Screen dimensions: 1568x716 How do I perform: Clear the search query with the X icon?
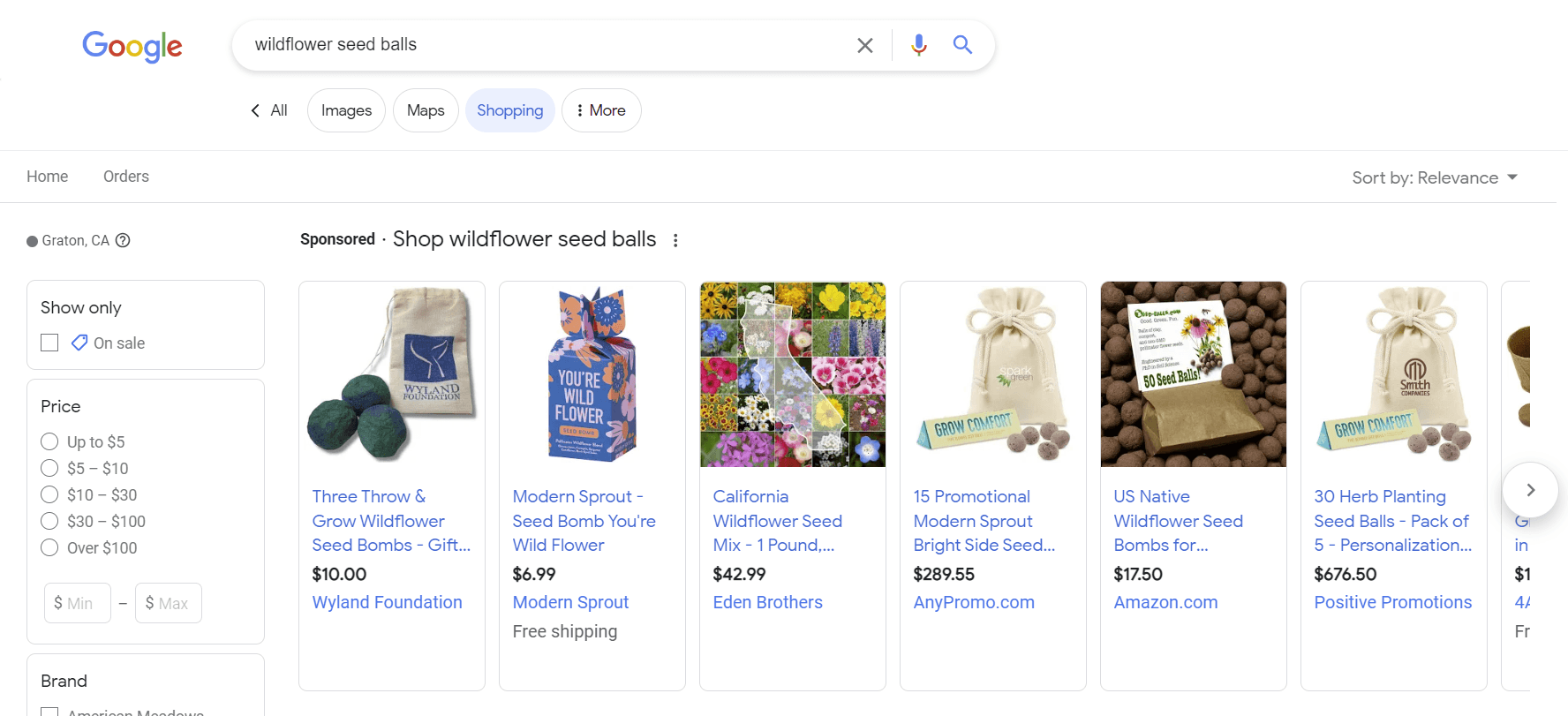864,44
